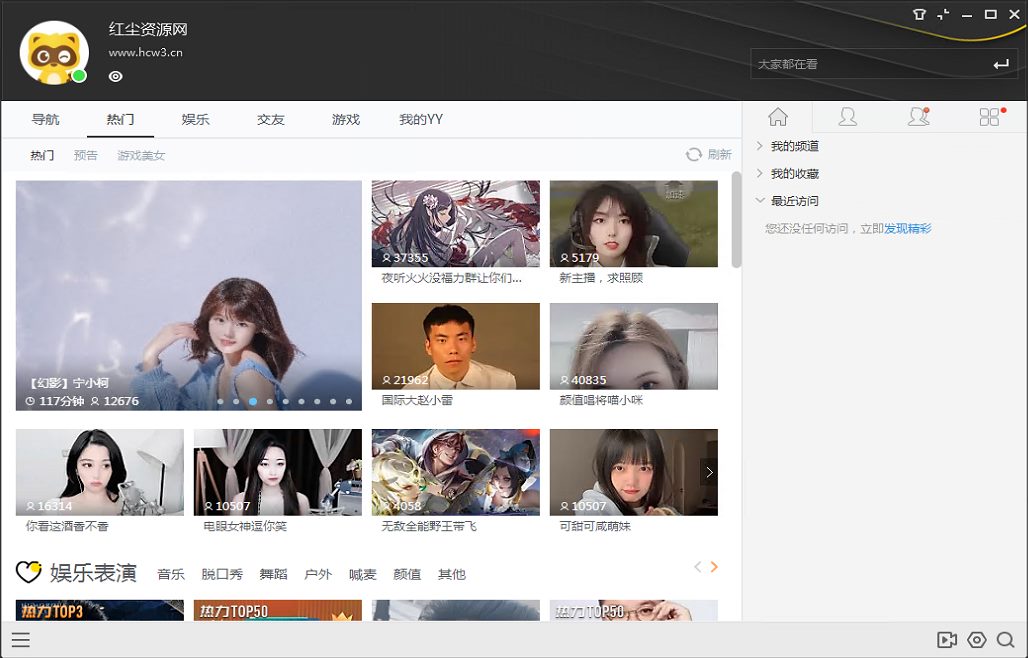The height and width of the screenshot is (658, 1028).
Task: Switch to the 娱乐 tab
Action: (194, 118)
